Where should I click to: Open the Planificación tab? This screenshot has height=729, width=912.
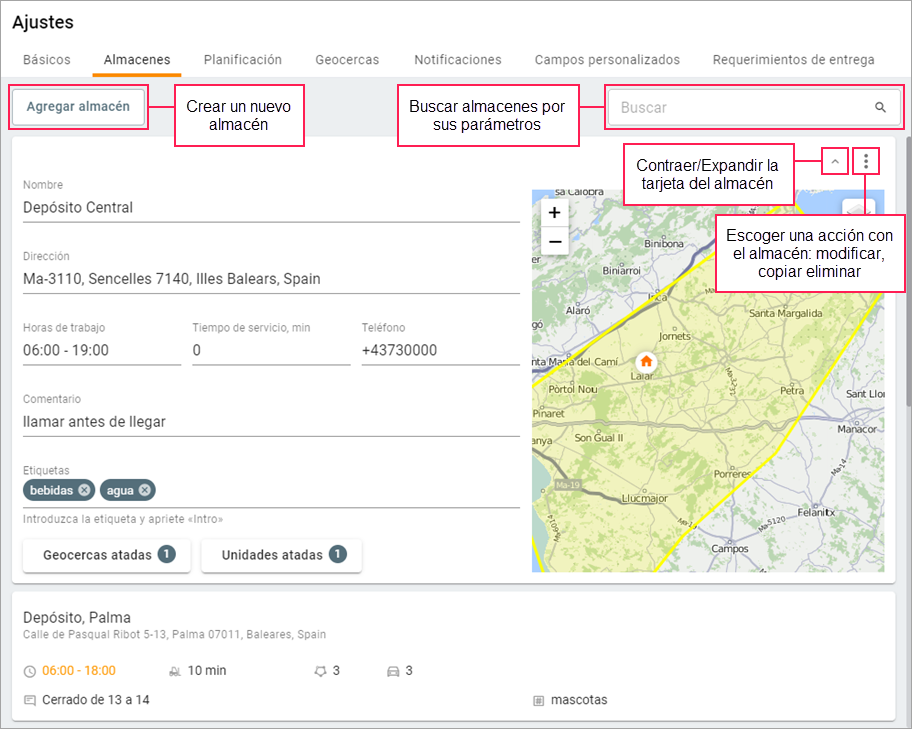(x=243, y=60)
